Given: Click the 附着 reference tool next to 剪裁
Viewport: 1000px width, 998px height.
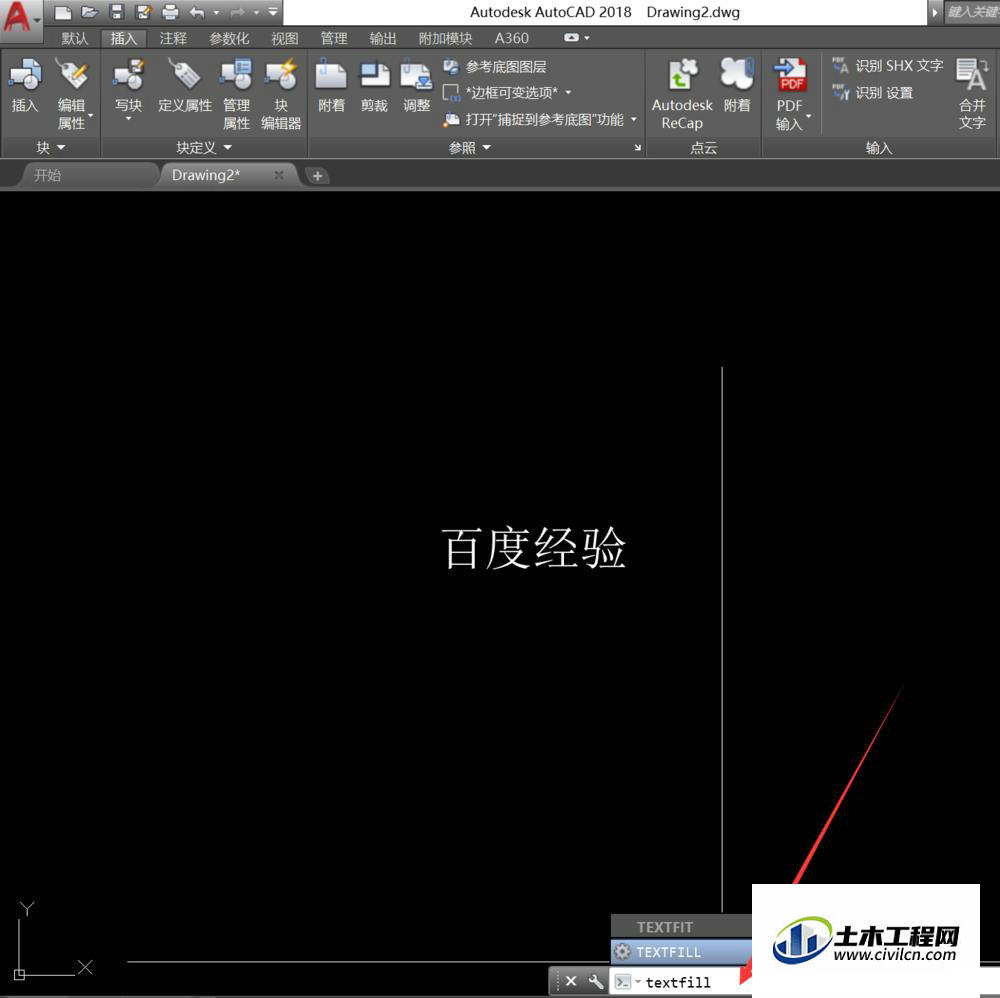Looking at the screenshot, I should pyautogui.click(x=331, y=85).
